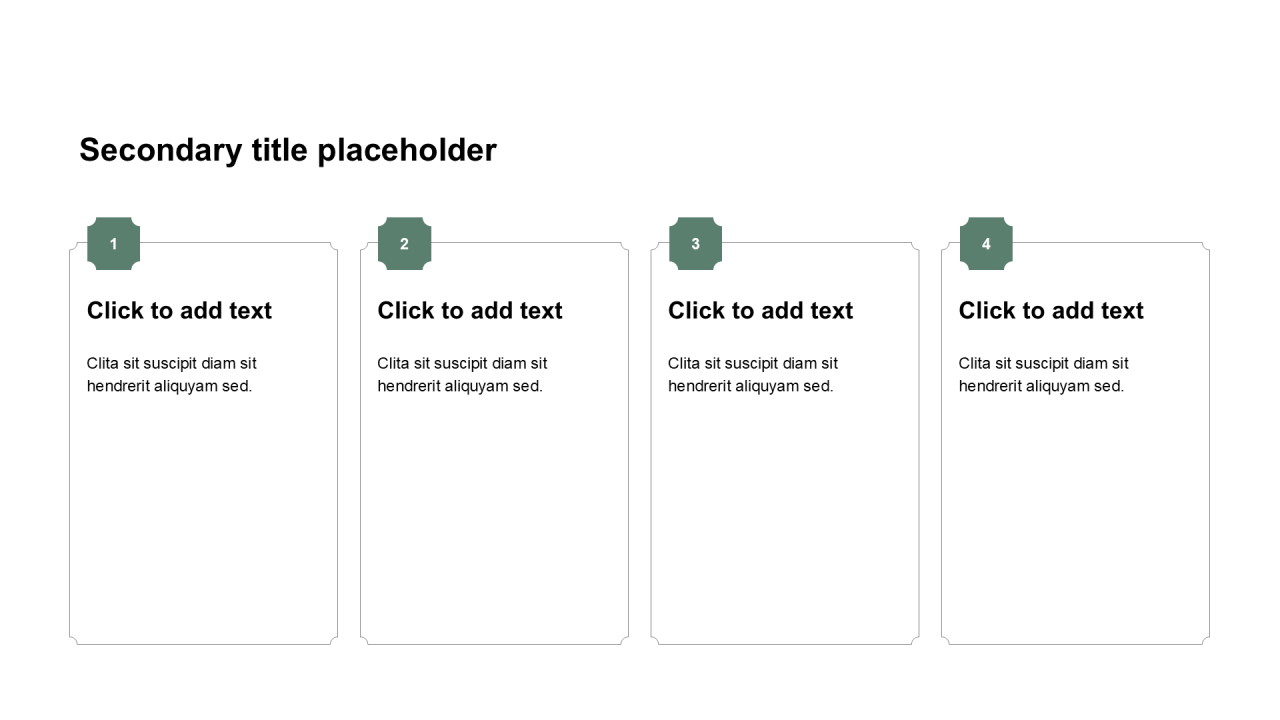
Task: Select the green badge numbered 3
Action: click(695, 244)
